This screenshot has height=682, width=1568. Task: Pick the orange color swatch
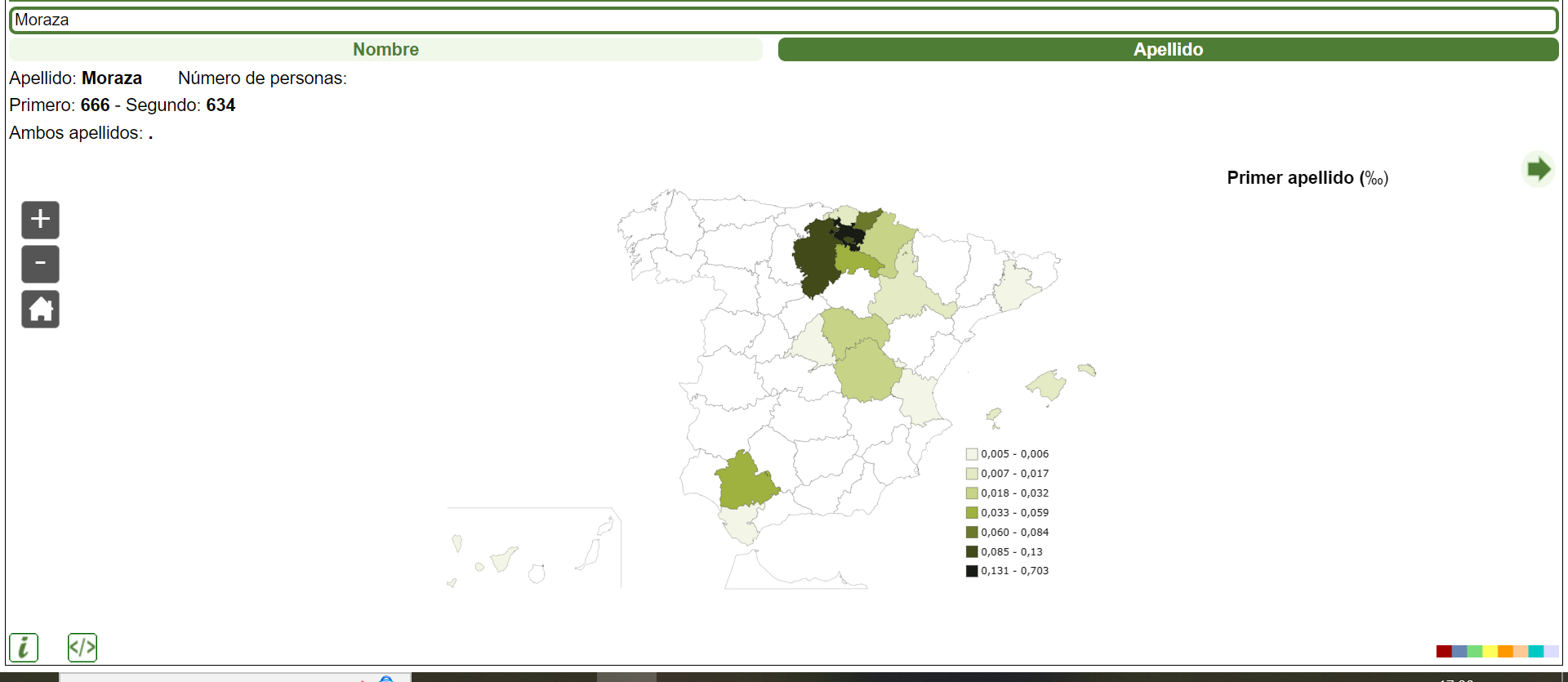(1505, 651)
